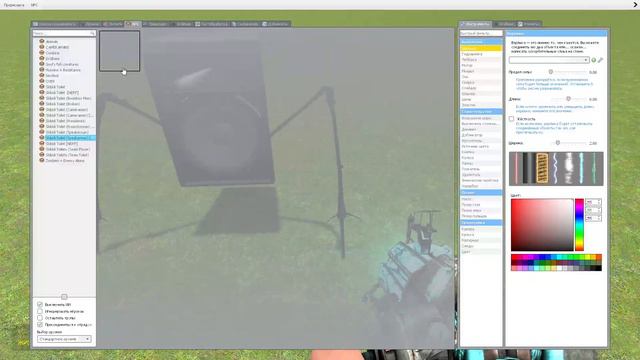Select the wavy blue rope material
The image size is (640, 360).
(x=555, y=168)
